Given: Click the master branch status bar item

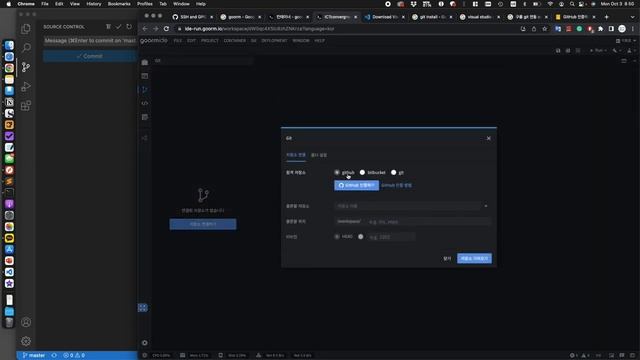Looking at the screenshot, I should click(x=34, y=356).
